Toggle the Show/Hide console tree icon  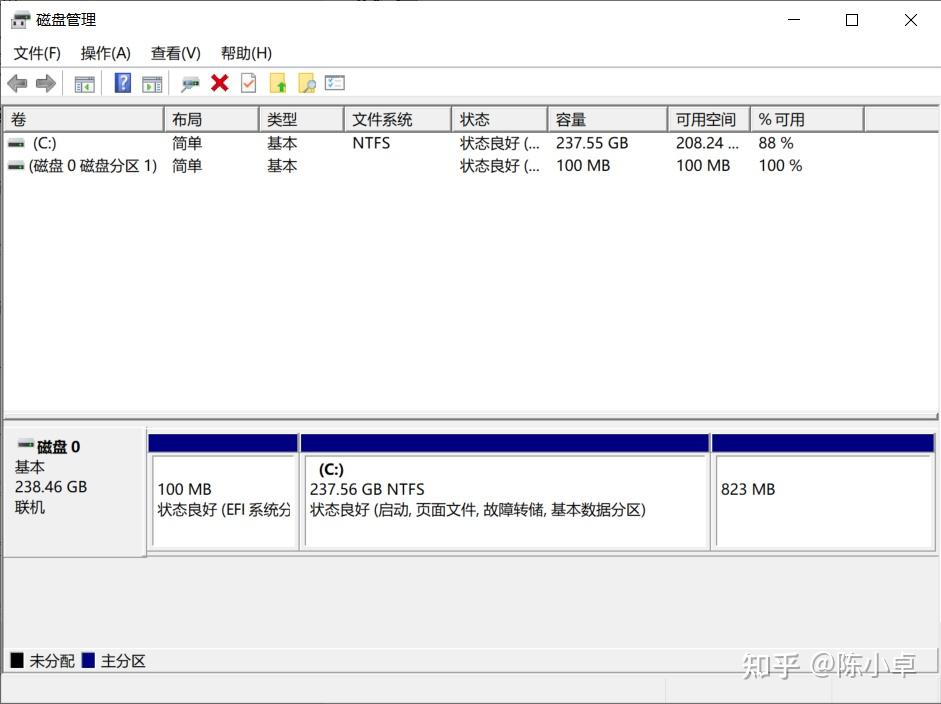click(x=84, y=83)
